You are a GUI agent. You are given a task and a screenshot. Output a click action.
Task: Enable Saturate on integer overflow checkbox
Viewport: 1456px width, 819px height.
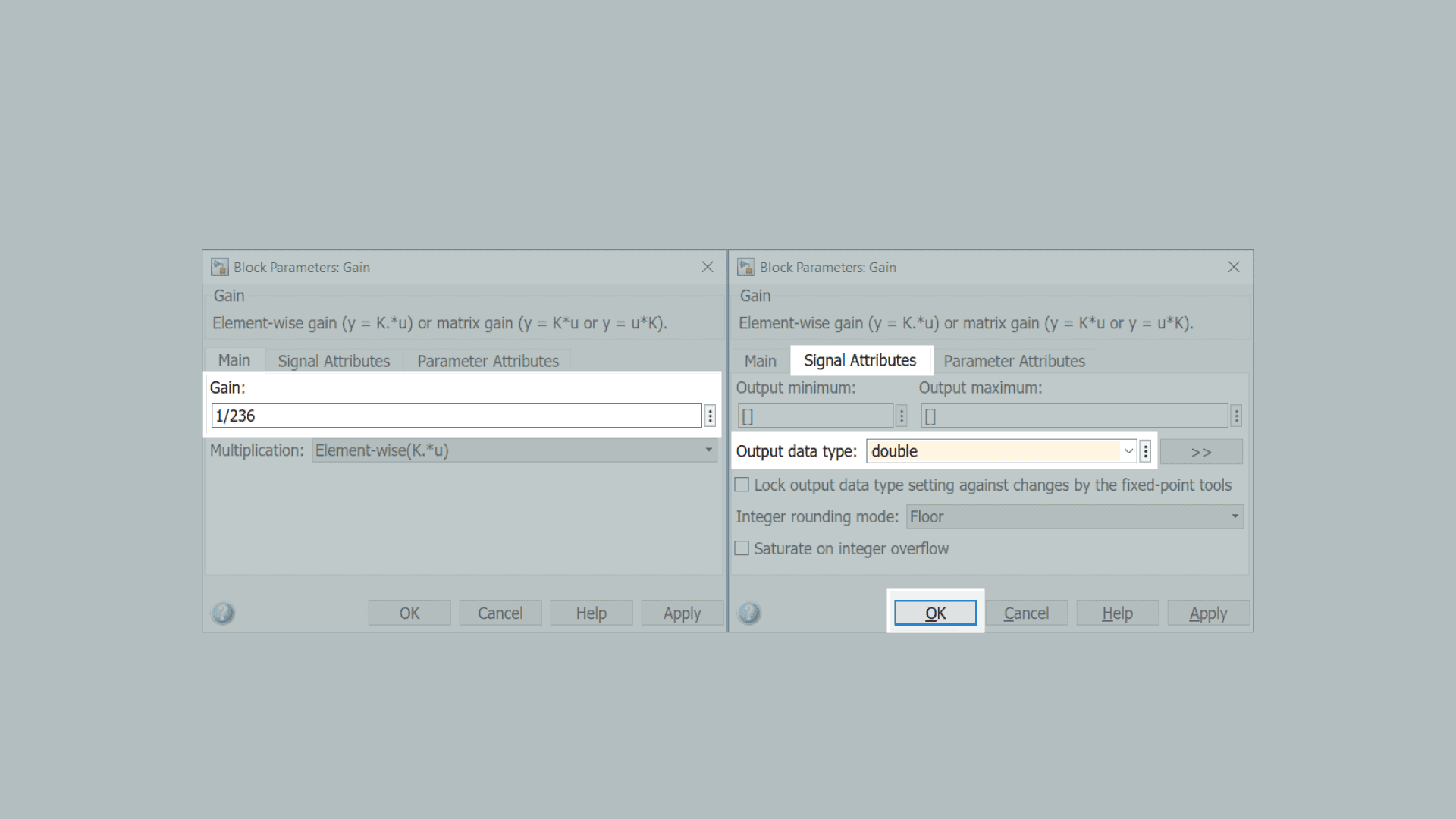pyautogui.click(x=742, y=548)
